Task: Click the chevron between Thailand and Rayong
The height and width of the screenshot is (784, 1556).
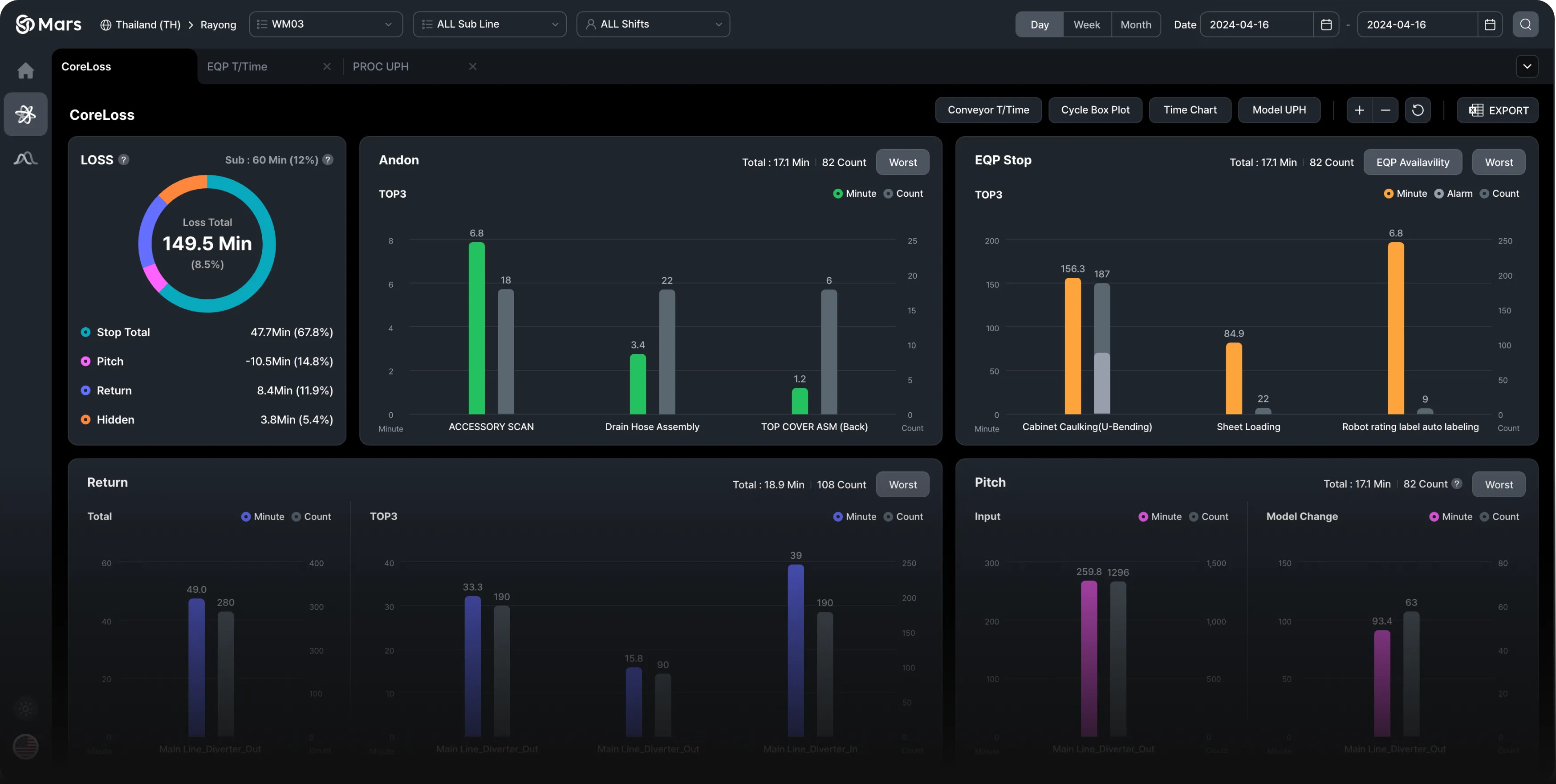Action: 190,25
